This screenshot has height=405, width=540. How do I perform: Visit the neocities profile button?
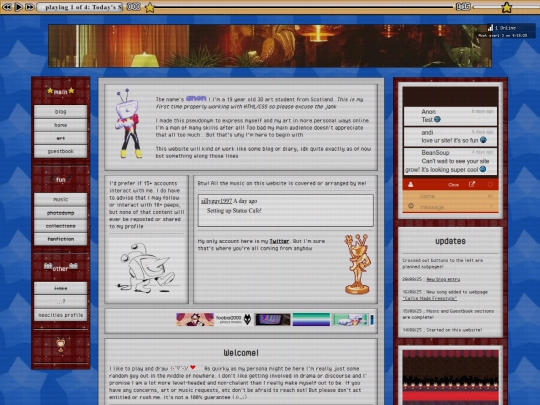tap(61, 315)
